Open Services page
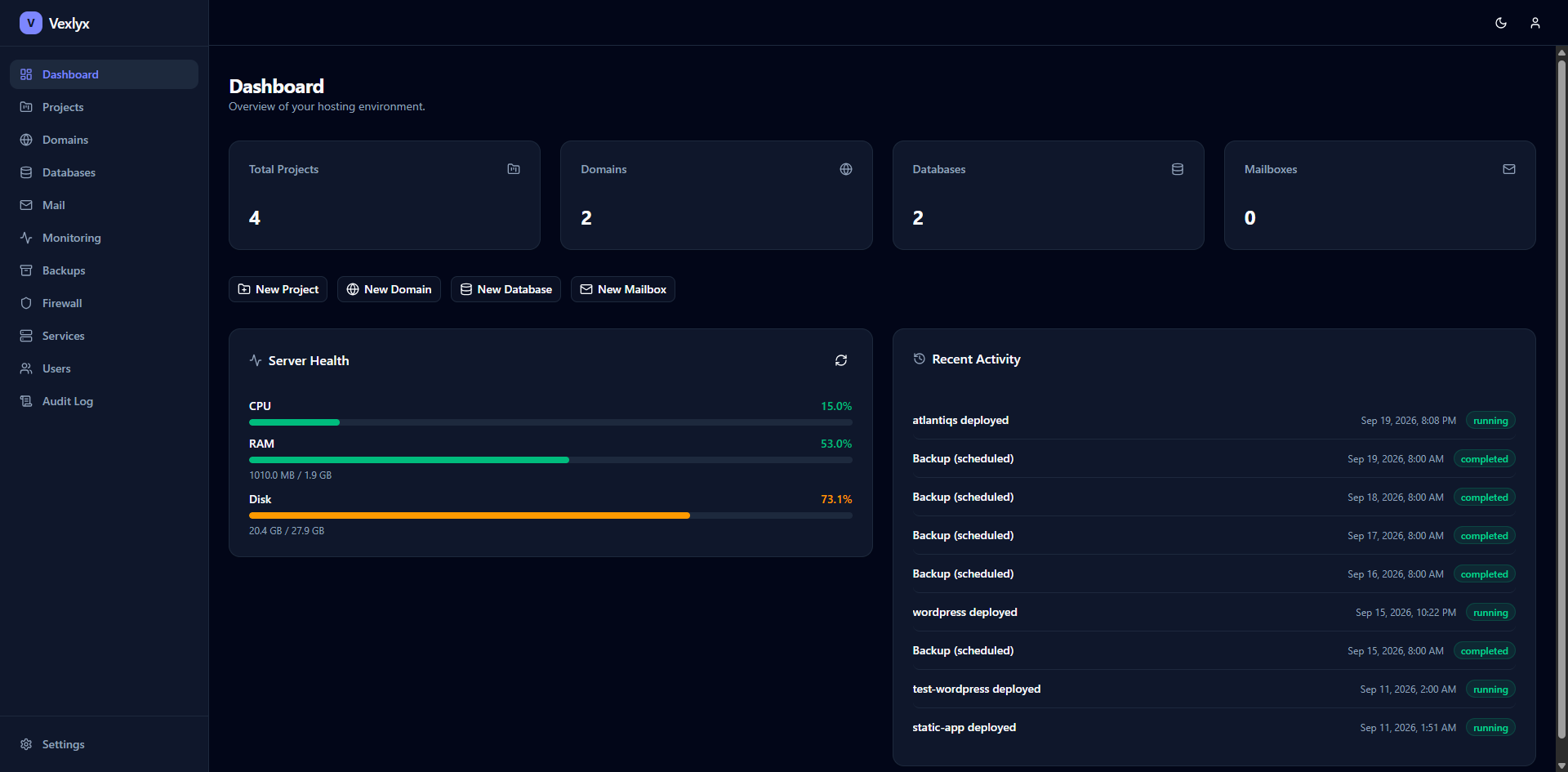1568x772 pixels. click(x=104, y=336)
